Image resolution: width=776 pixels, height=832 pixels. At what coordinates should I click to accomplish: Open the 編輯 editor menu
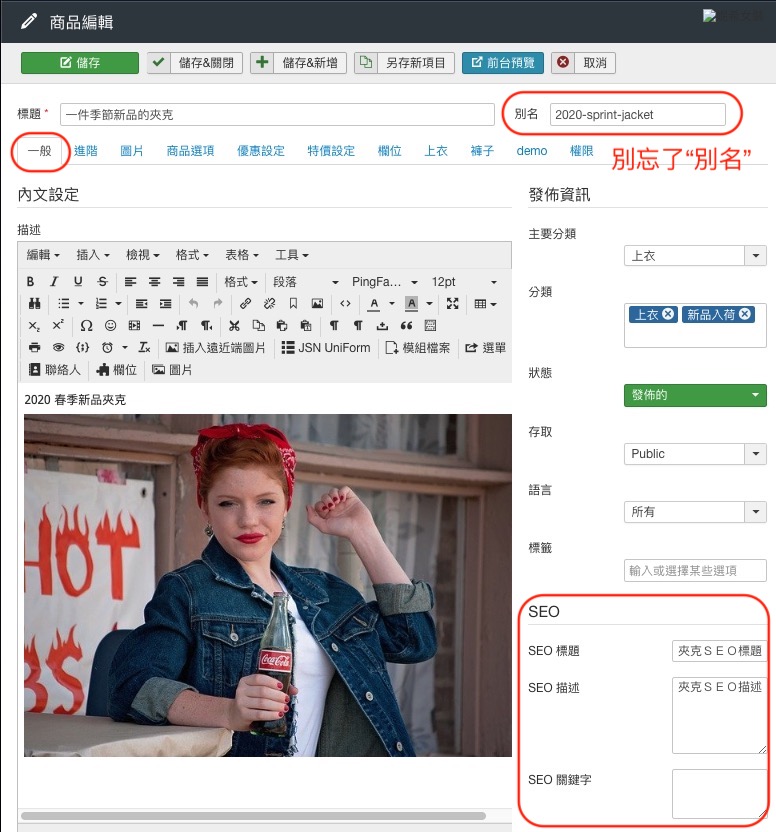pos(43,255)
